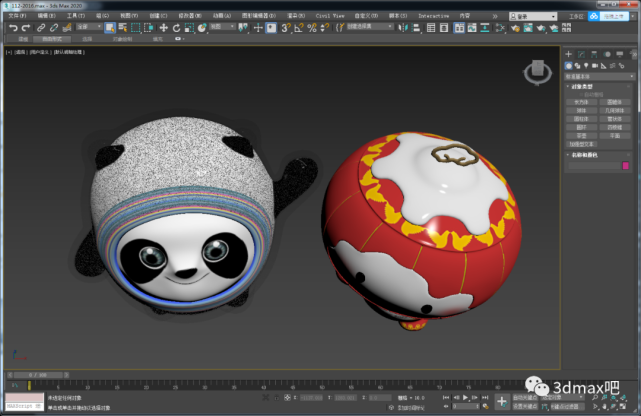
Task: Click the Align tool icon
Action: 416,28
